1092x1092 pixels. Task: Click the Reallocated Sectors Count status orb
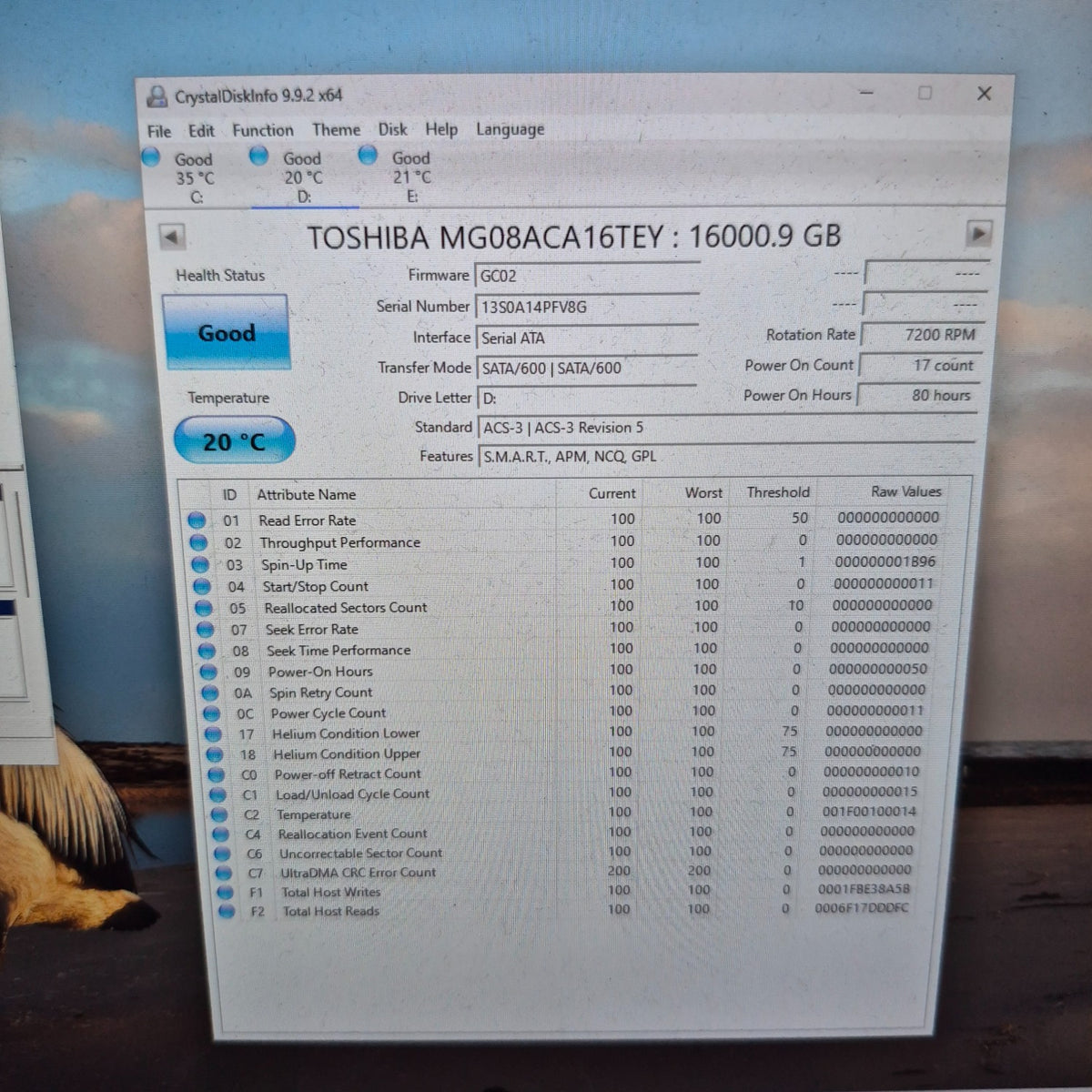tap(204, 608)
